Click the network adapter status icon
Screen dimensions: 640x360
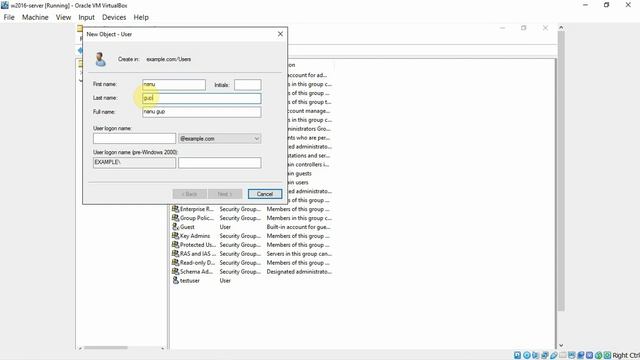pos(545,356)
